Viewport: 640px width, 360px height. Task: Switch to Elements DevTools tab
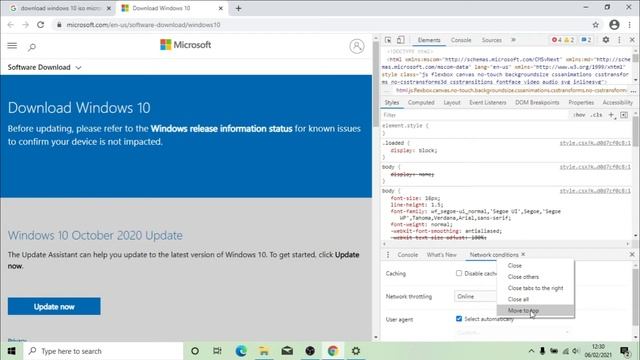point(429,40)
